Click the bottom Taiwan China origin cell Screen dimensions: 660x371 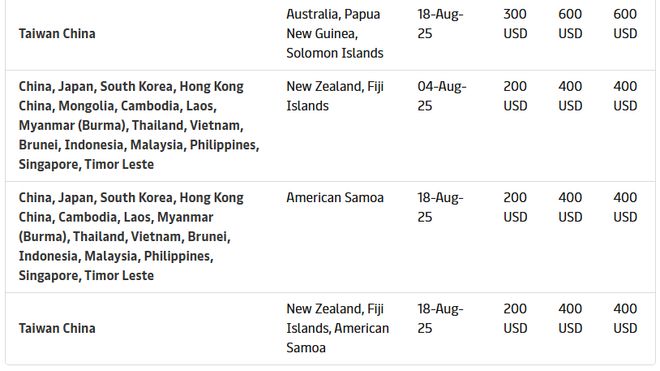tap(57, 328)
